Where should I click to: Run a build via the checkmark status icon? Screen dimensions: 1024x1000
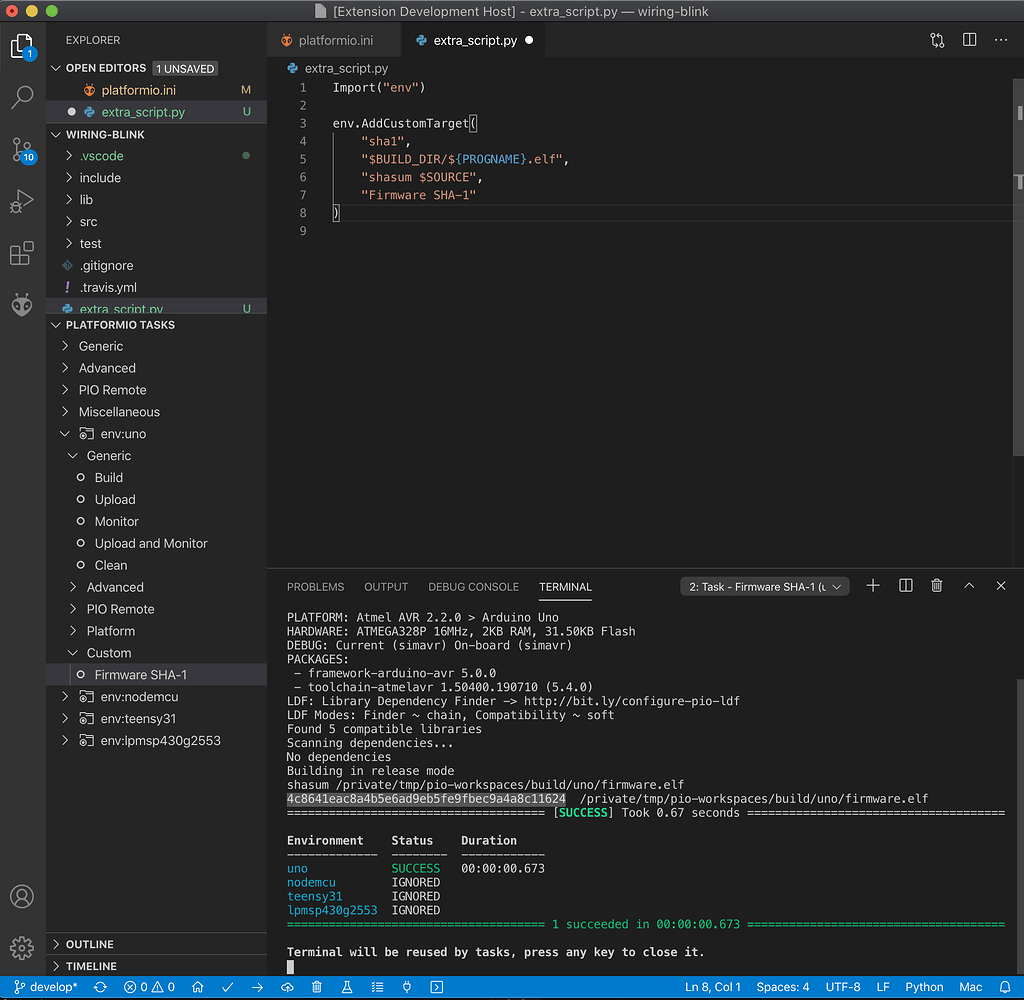point(227,986)
